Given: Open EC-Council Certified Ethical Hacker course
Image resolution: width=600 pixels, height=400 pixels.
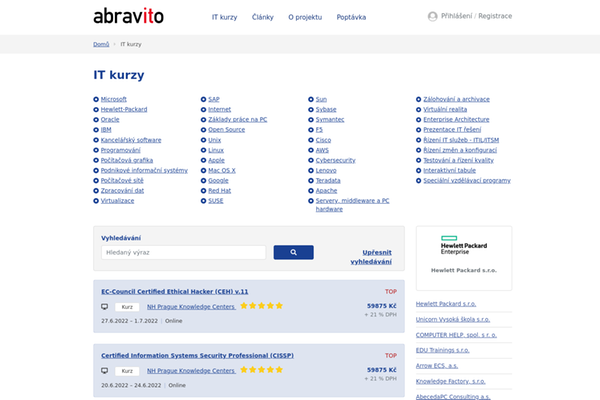Looking at the screenshot, I should 175,292.
